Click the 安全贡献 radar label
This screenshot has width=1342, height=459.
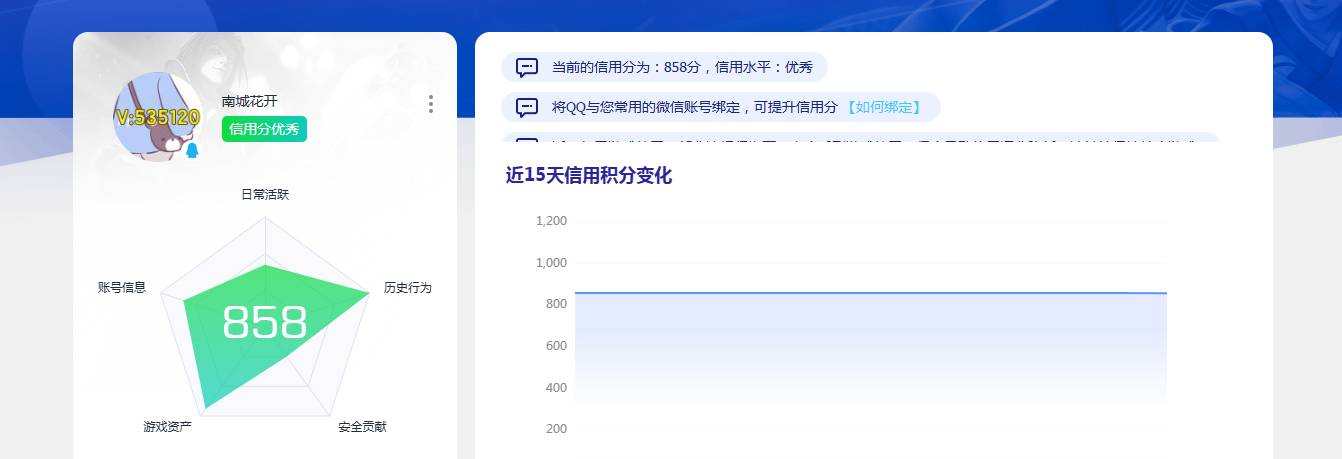point(362,427)
